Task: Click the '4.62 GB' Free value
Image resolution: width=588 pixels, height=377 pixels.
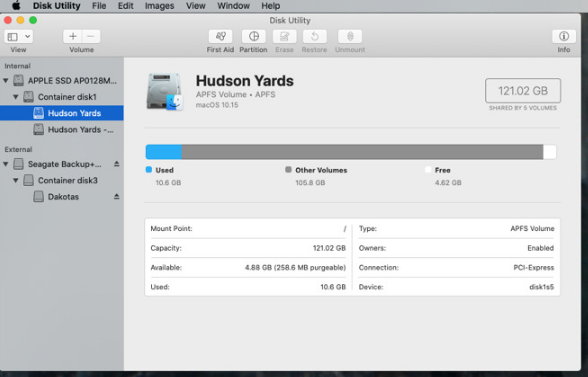Action: click(448, 183)
